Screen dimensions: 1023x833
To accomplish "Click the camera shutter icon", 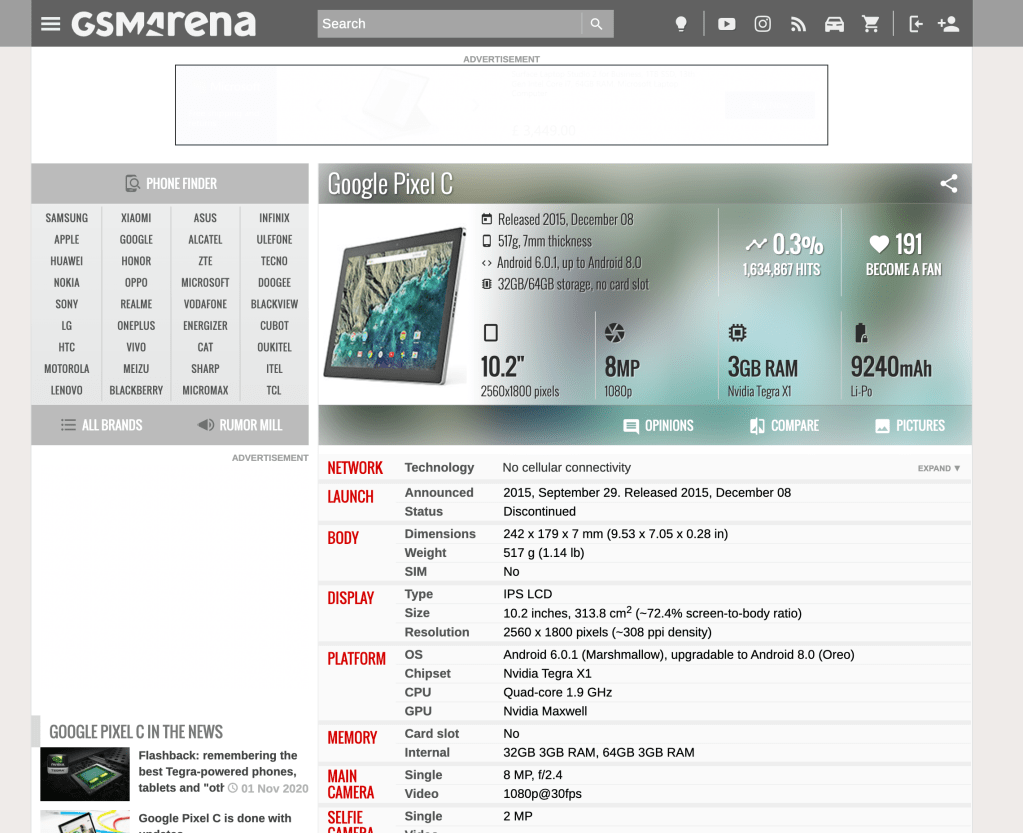I will click(x=615, y=333).
